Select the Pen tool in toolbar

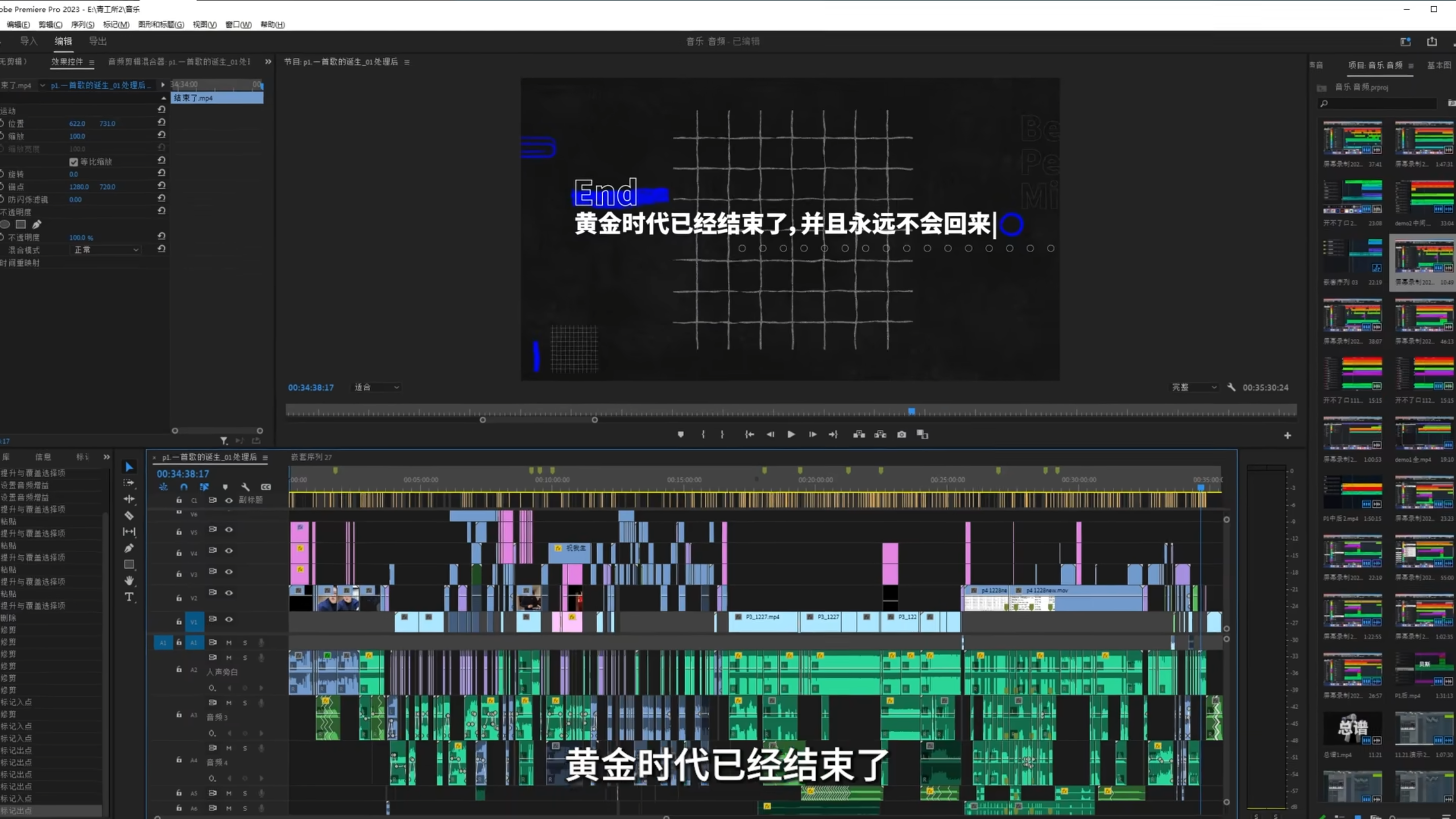coord(129,548)
